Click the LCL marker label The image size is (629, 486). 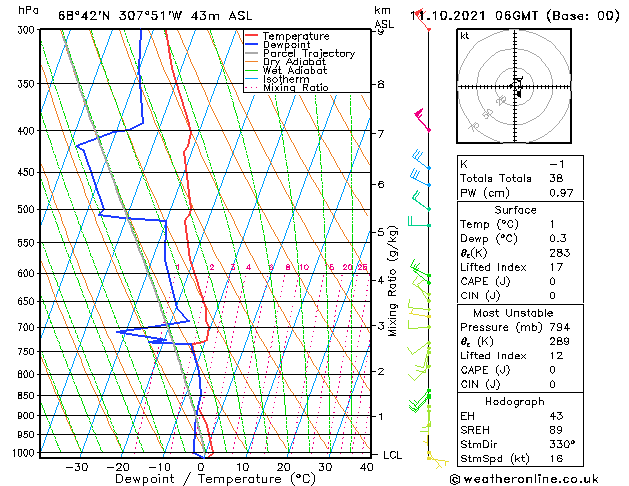[x=393, y=455]
